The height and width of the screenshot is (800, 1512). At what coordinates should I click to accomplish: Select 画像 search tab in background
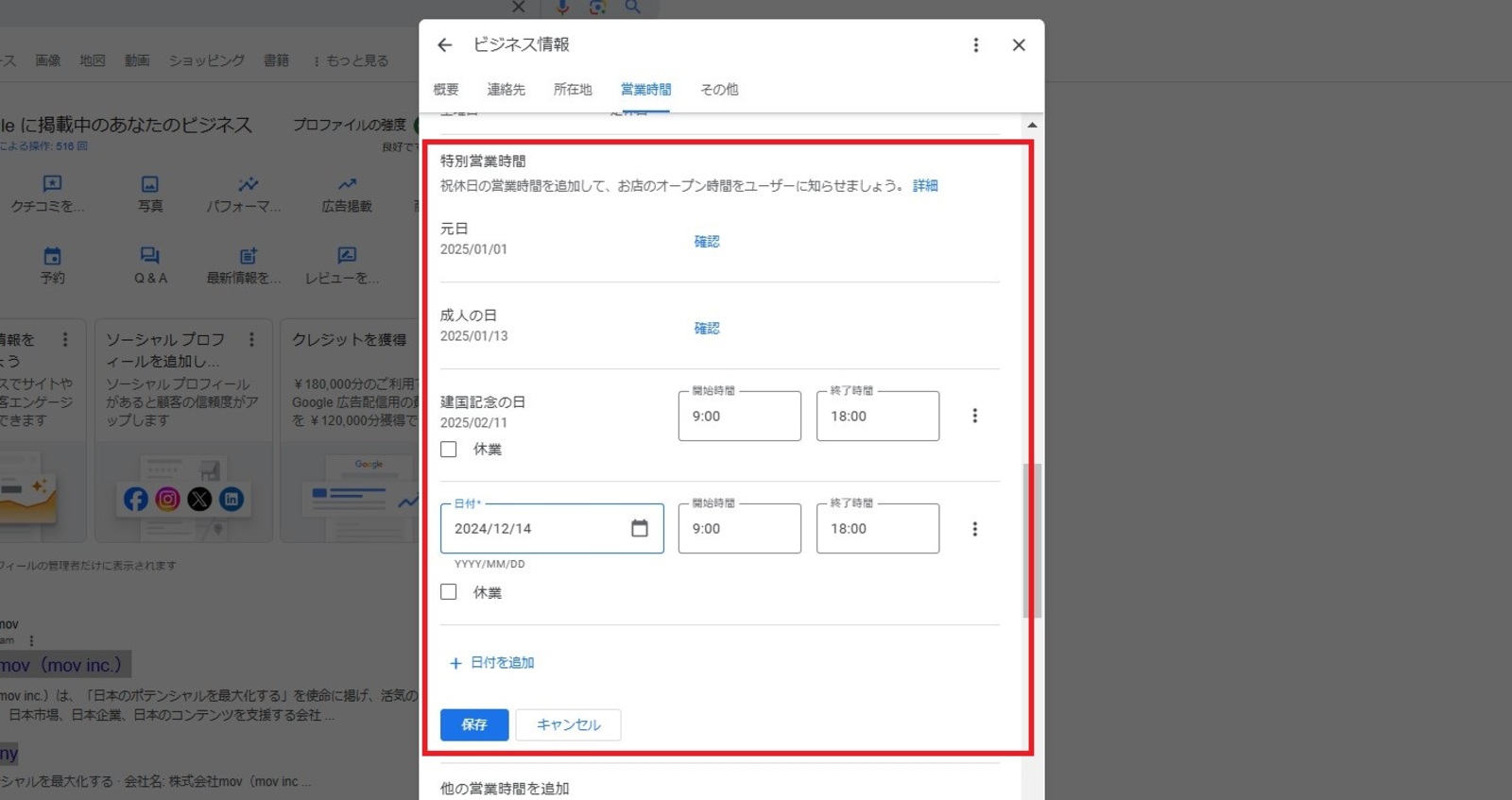pos(48,60)
